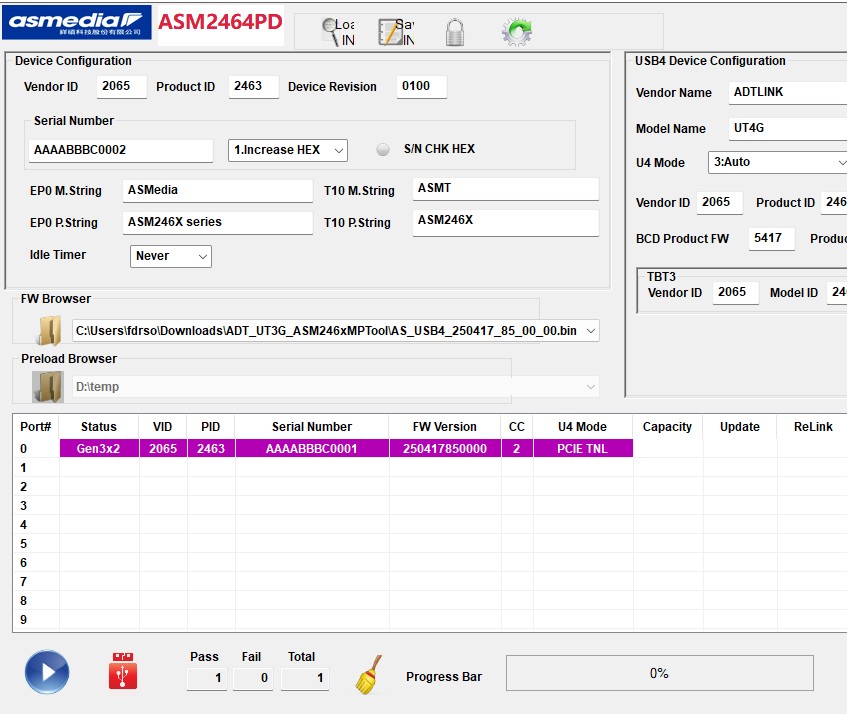
Task: Click the red USB device icon
Action: coord(123,671)
